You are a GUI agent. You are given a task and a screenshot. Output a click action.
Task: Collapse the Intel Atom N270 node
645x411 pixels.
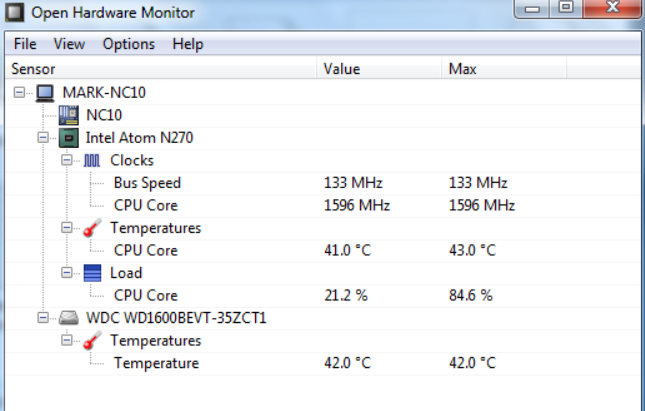tap(43, 137)
